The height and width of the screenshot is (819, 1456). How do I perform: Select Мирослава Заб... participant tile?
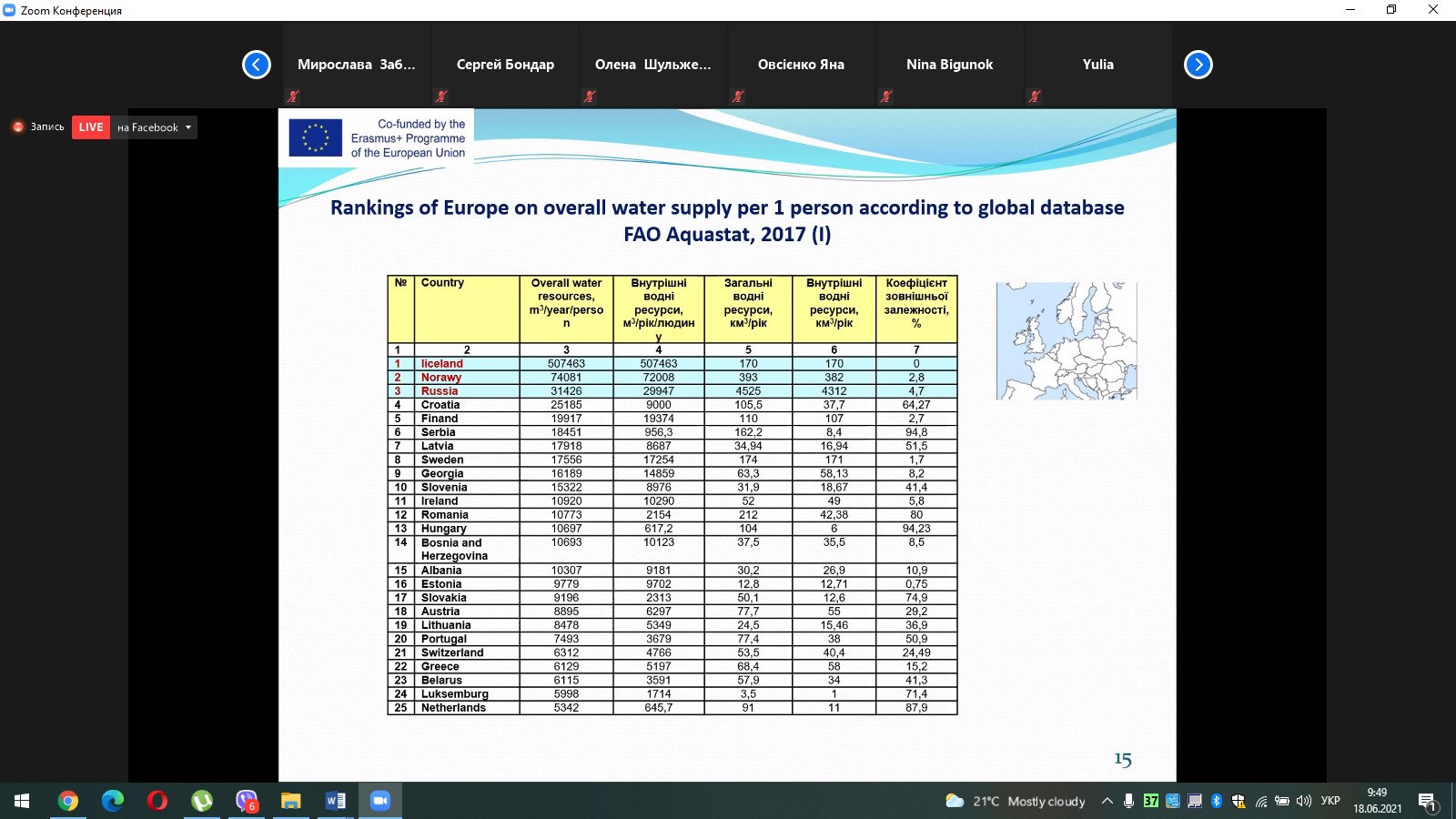(x=357, y=66)
